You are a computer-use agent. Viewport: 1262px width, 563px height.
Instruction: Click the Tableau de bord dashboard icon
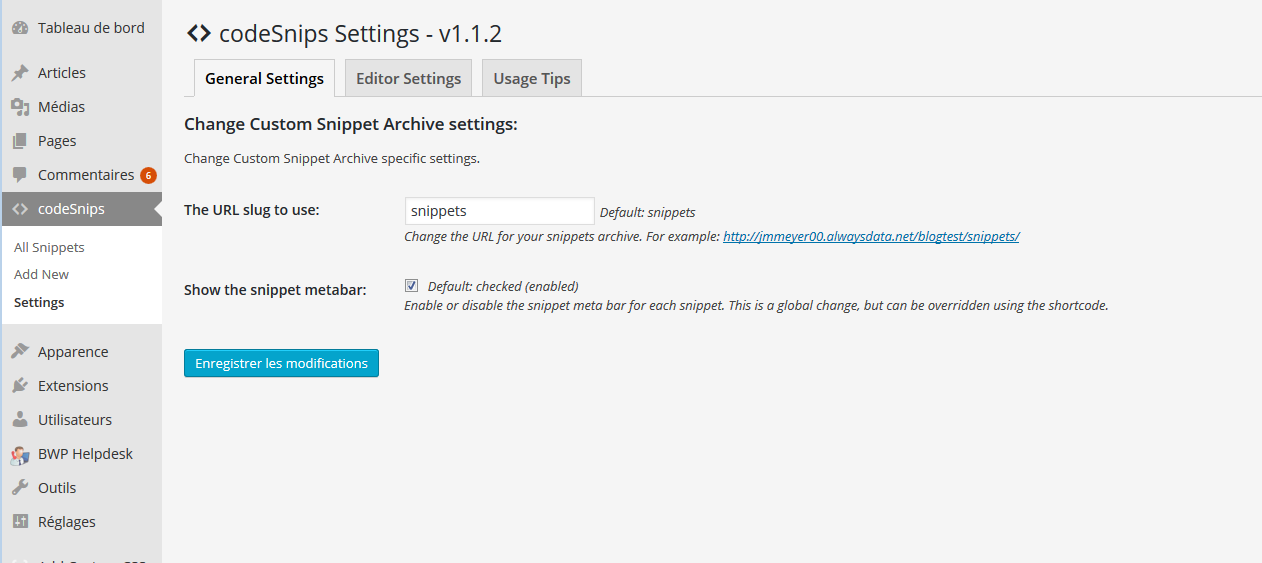[x=20, y=28]
